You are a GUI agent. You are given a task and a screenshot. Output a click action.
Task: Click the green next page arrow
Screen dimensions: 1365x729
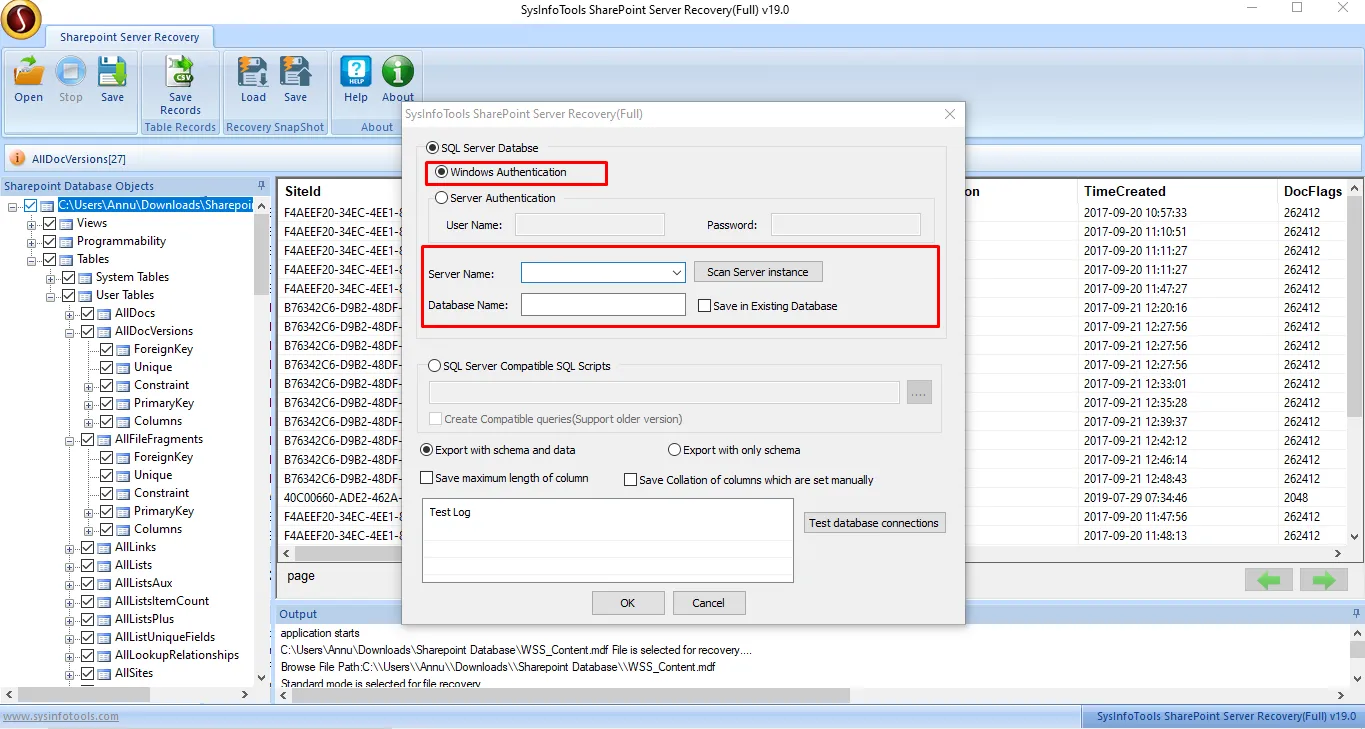coord(1324,580)
